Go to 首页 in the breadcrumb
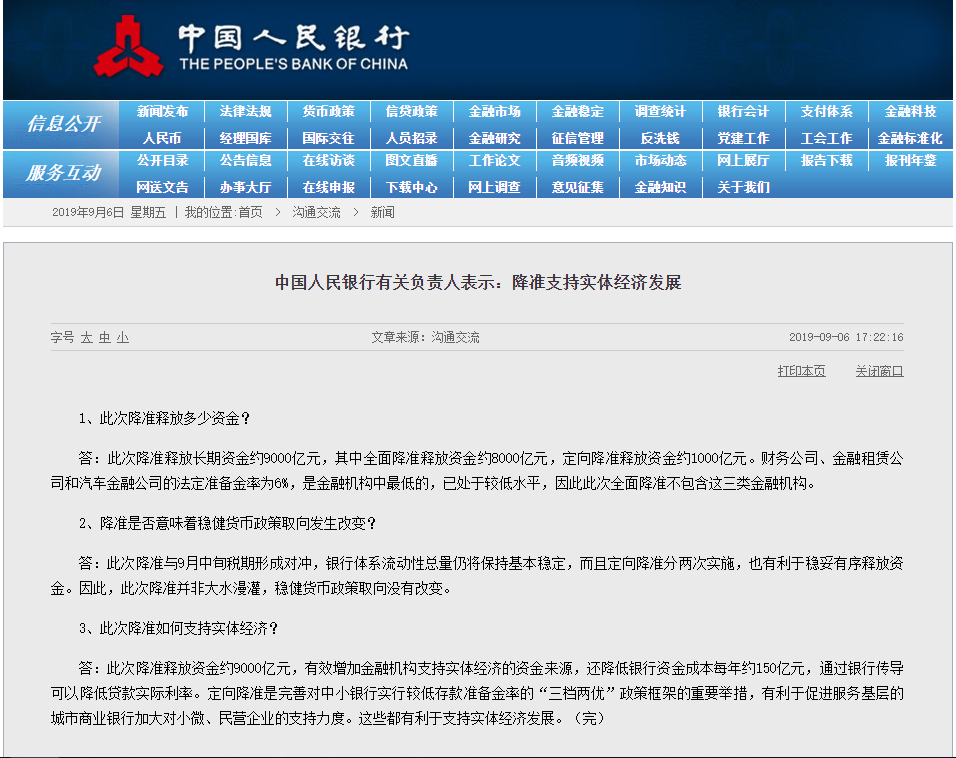Screen dimensions: 956x758 click(x=250, y=212)
